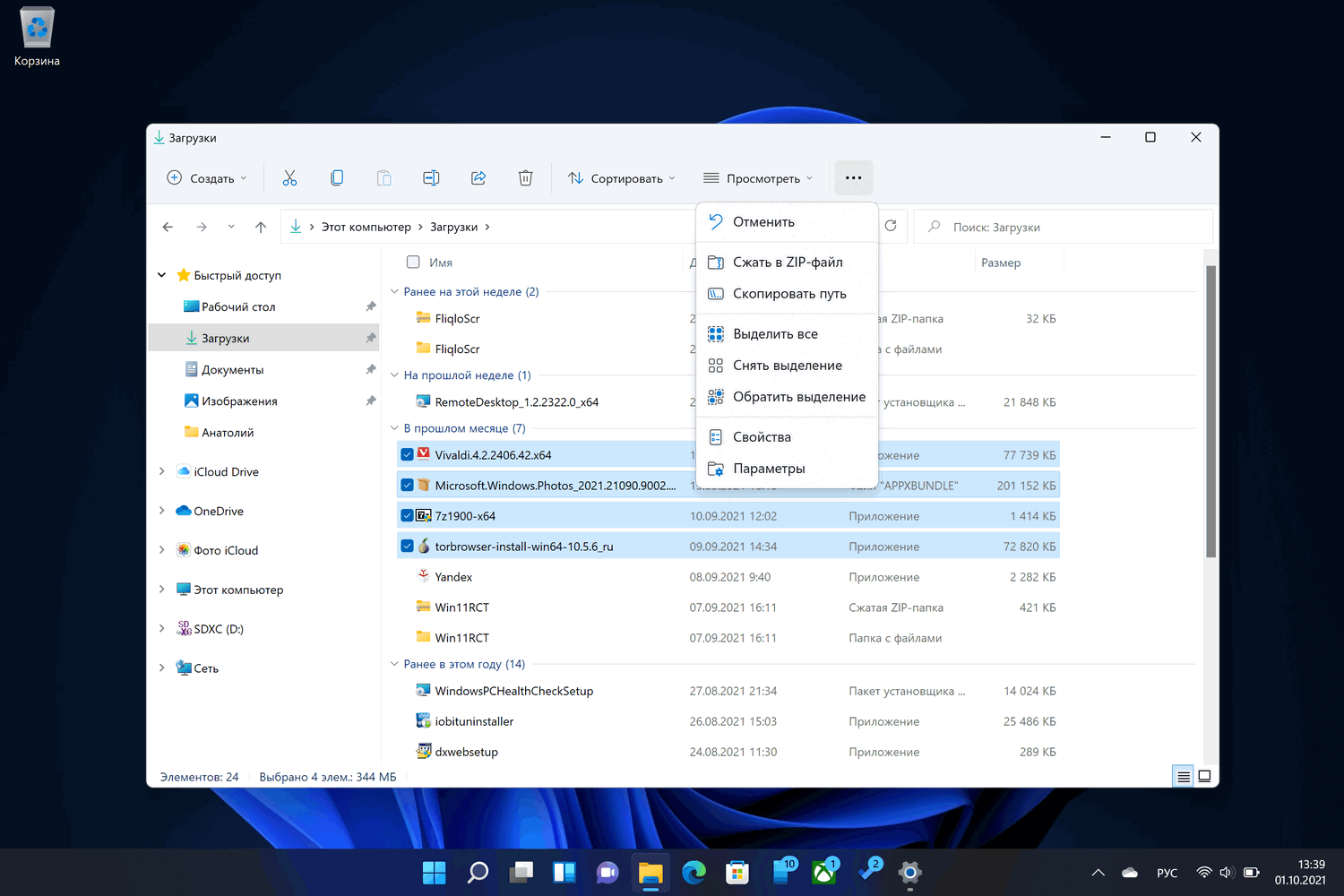
Task: Select Скопировать путь menu entry
Action: click(788, 294)
